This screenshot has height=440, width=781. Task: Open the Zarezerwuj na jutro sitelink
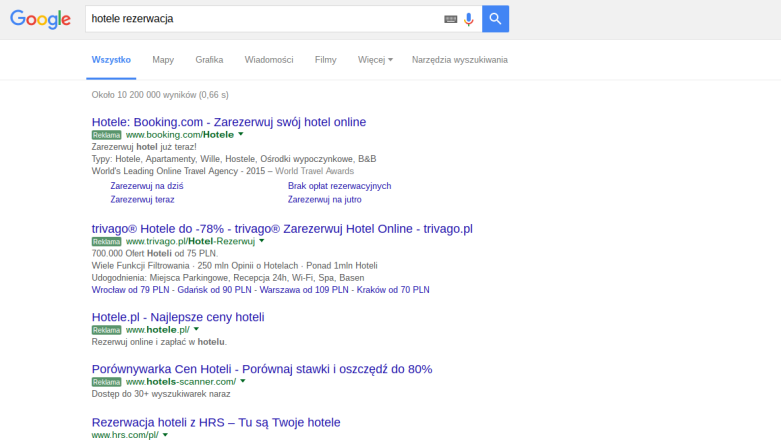tap(325, 199)
